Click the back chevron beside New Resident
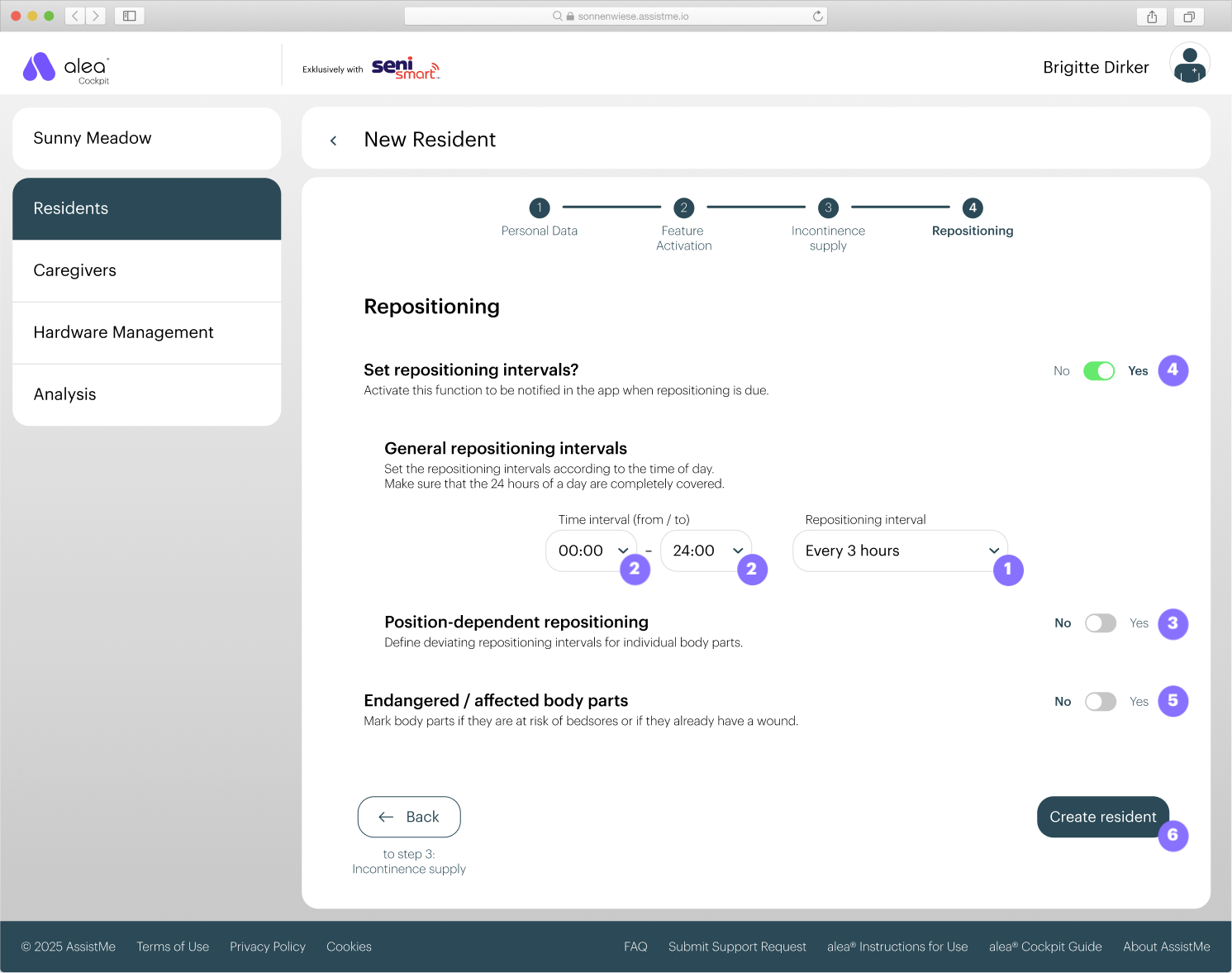Viewport: 1232px width, 973px height. (x=334, y=141)
